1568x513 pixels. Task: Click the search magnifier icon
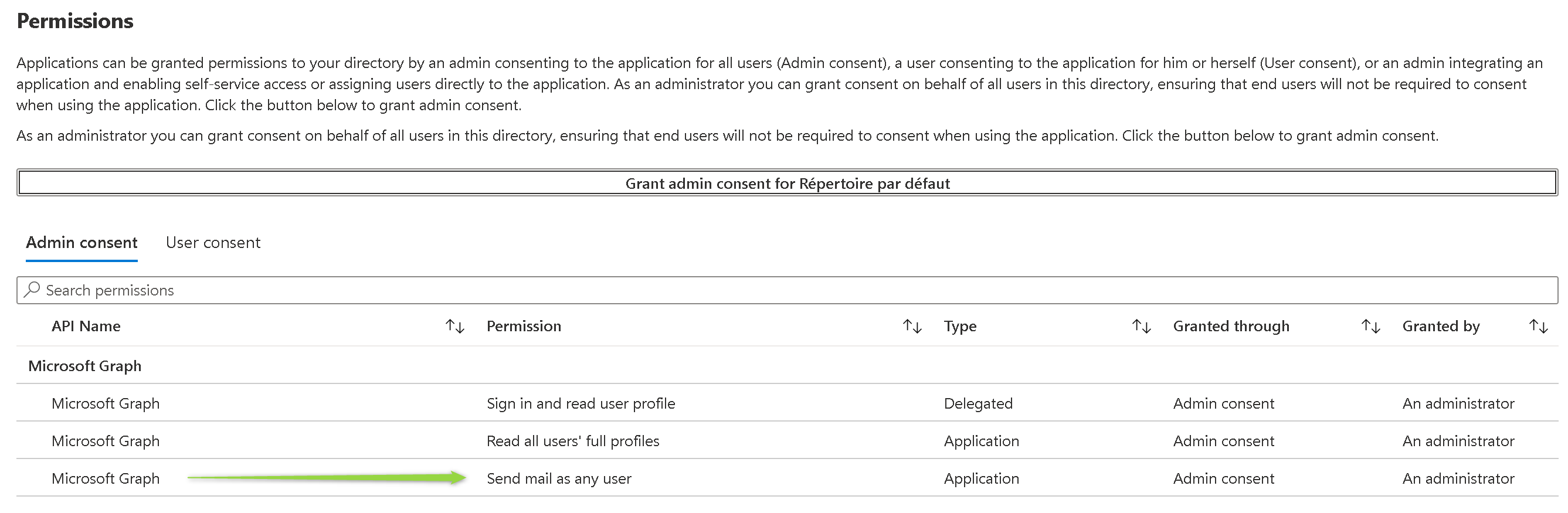pyautogui.click(x=32, y=290)
